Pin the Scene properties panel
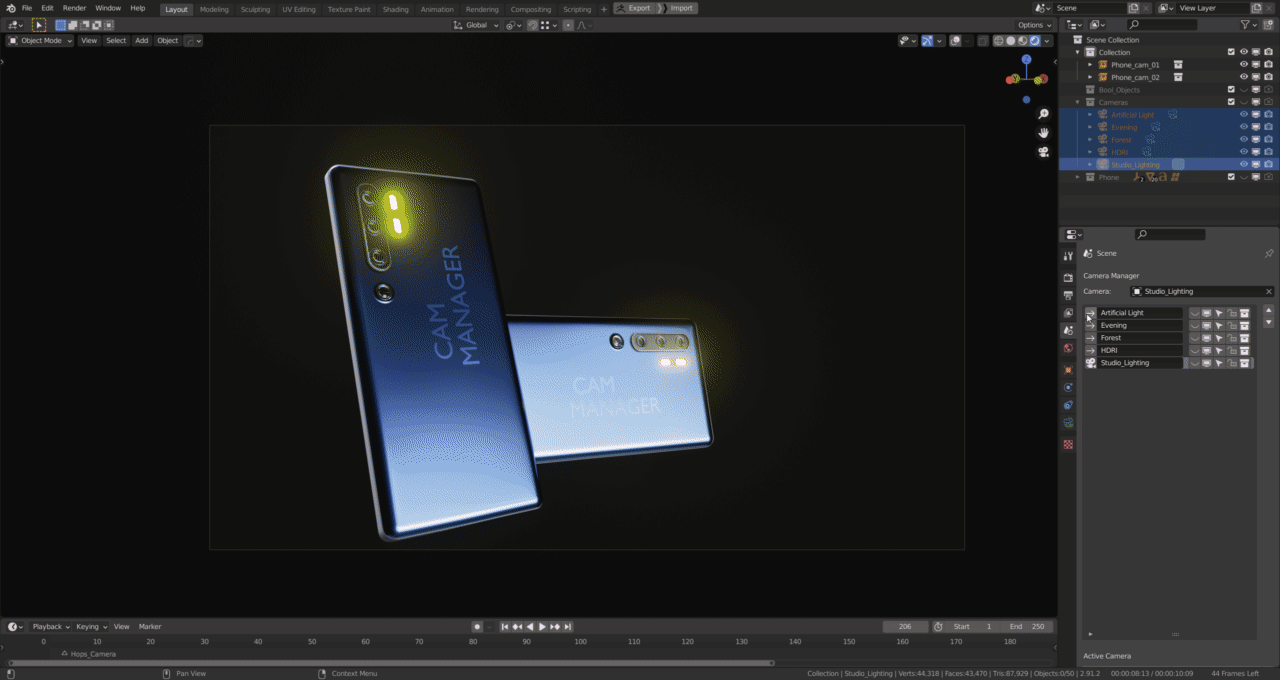1280x680 pixels. [x=1269, y=254]
